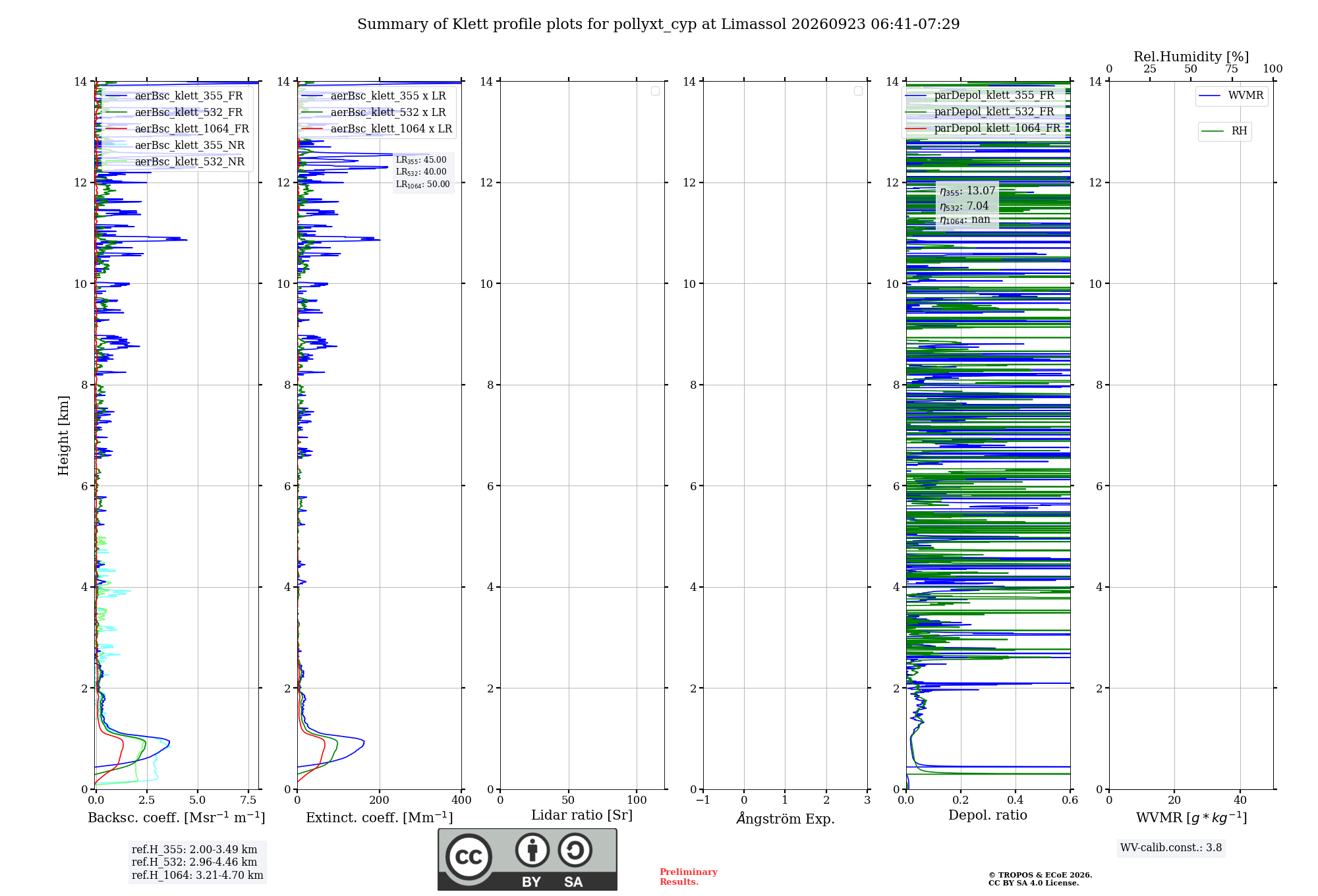The width and height of the screenshot is (1318, 896).
Task: Click the aerBsc_klett_1064 x LR legend entry
Action: coord(377,128)
